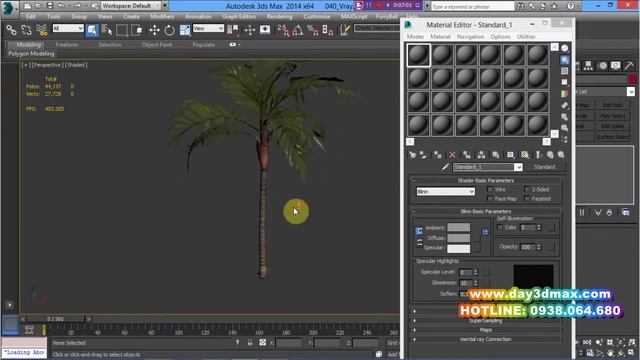Activate Select and Scale tool
640x360 pixels.
point(184,30)
